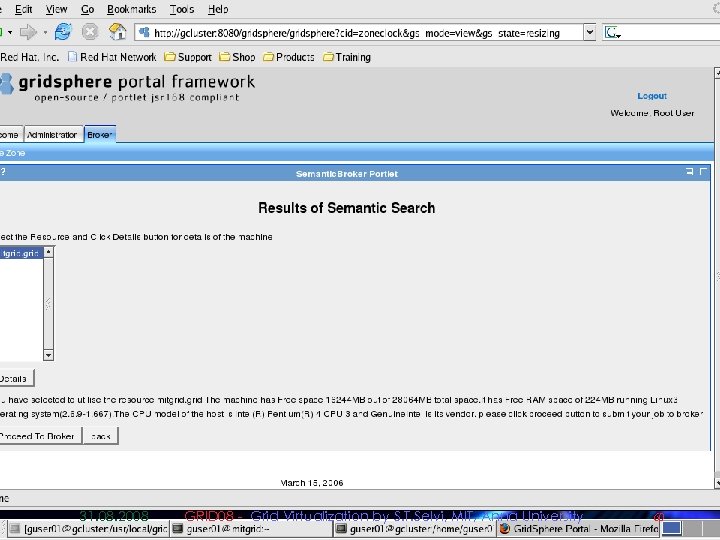Switch to the Broker tab
The image size is (720, 540).
pyautogui.click(x=100, y=135)
